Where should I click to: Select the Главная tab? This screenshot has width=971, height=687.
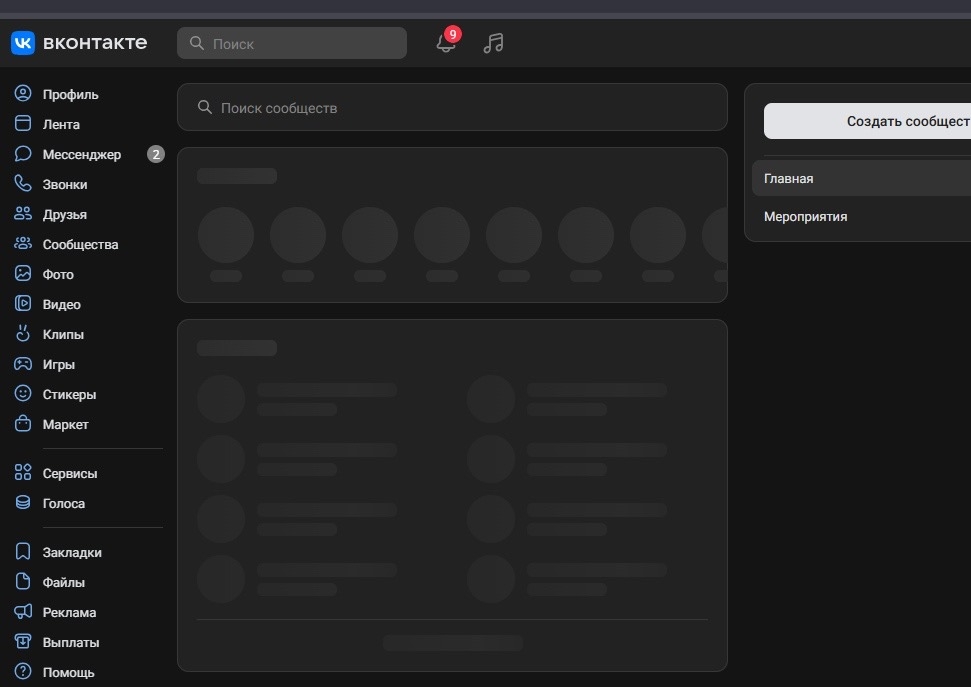point(861,178)
